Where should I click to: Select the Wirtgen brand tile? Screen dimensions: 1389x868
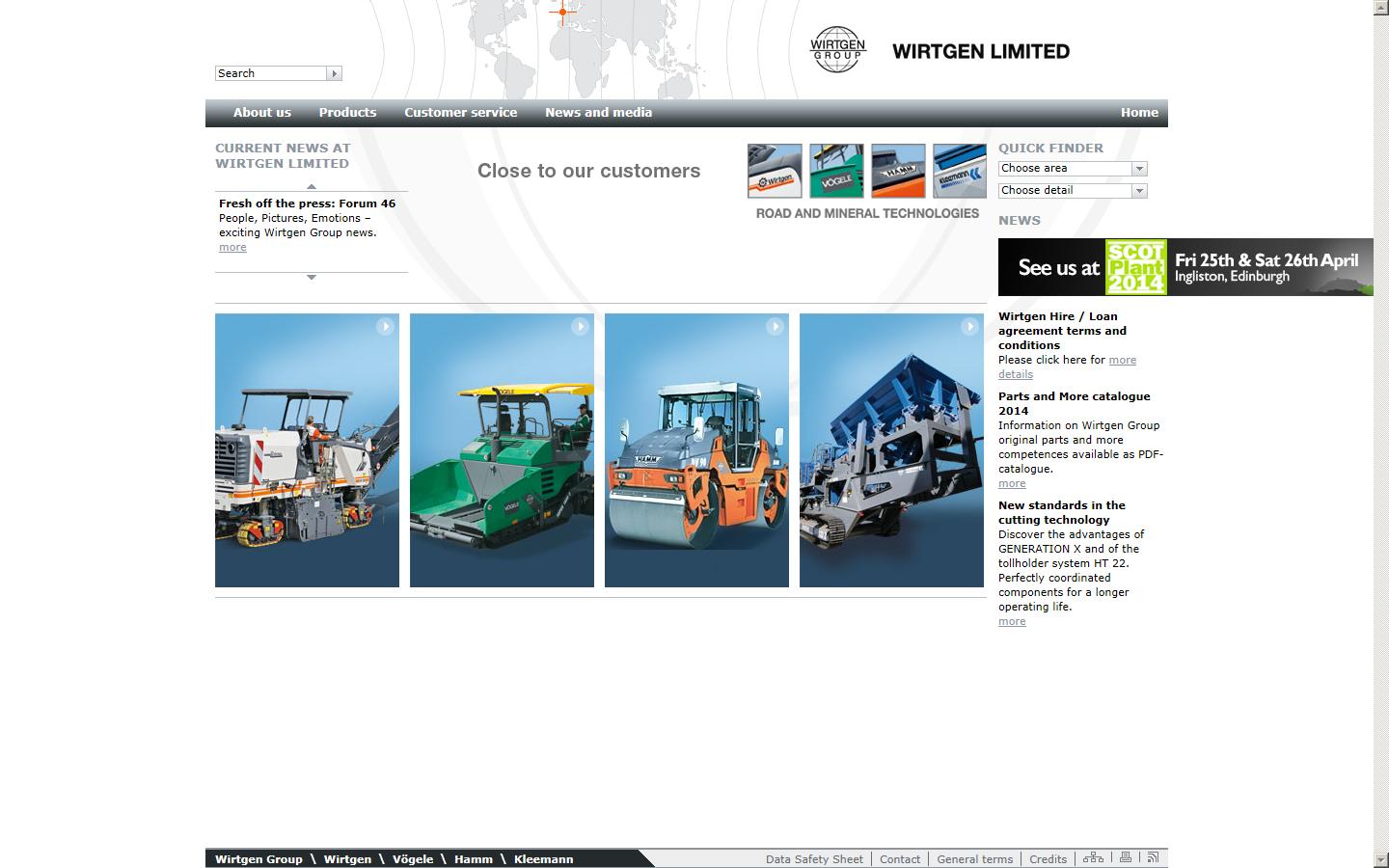pyautogui.click(x=775, y=171)
